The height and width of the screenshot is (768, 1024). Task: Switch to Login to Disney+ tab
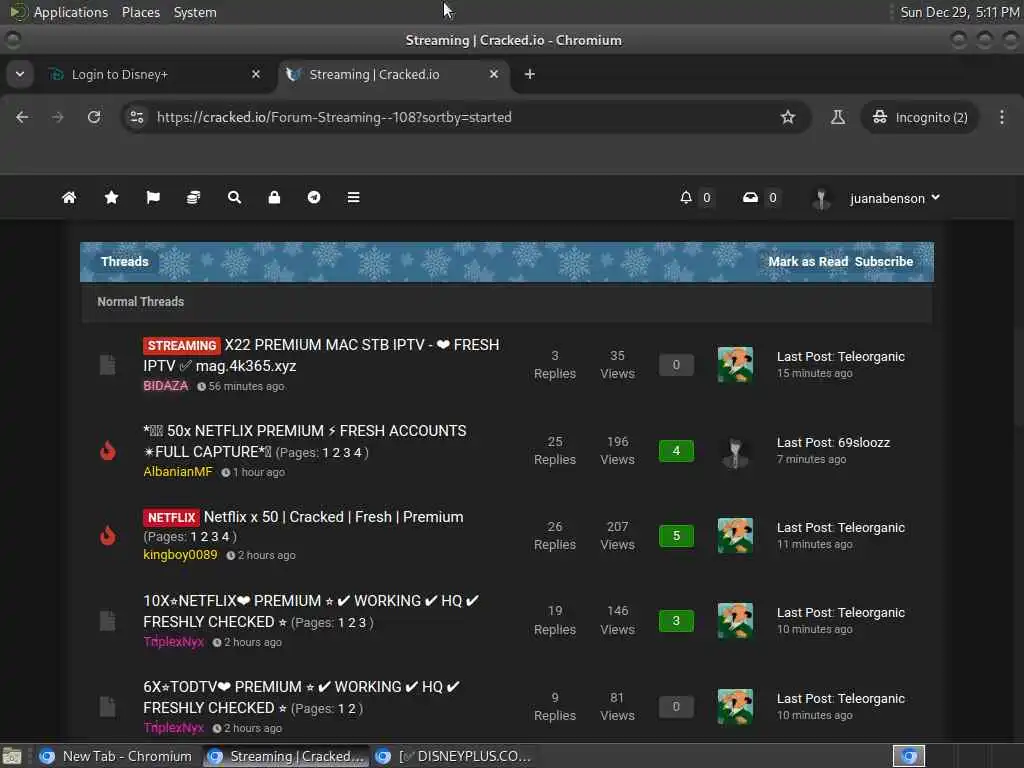(x=154, y=74)
